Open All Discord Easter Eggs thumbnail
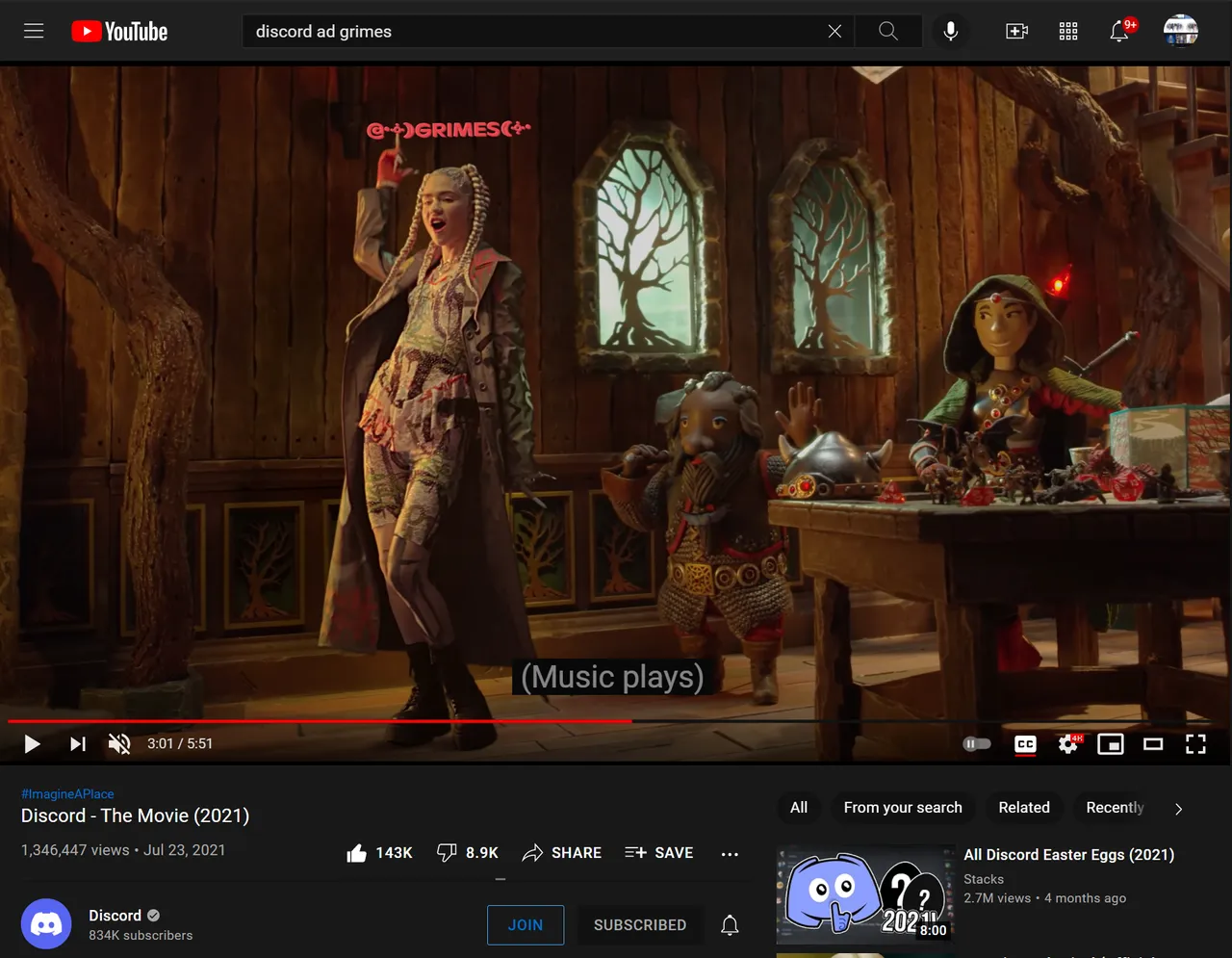 pos(865,893)
